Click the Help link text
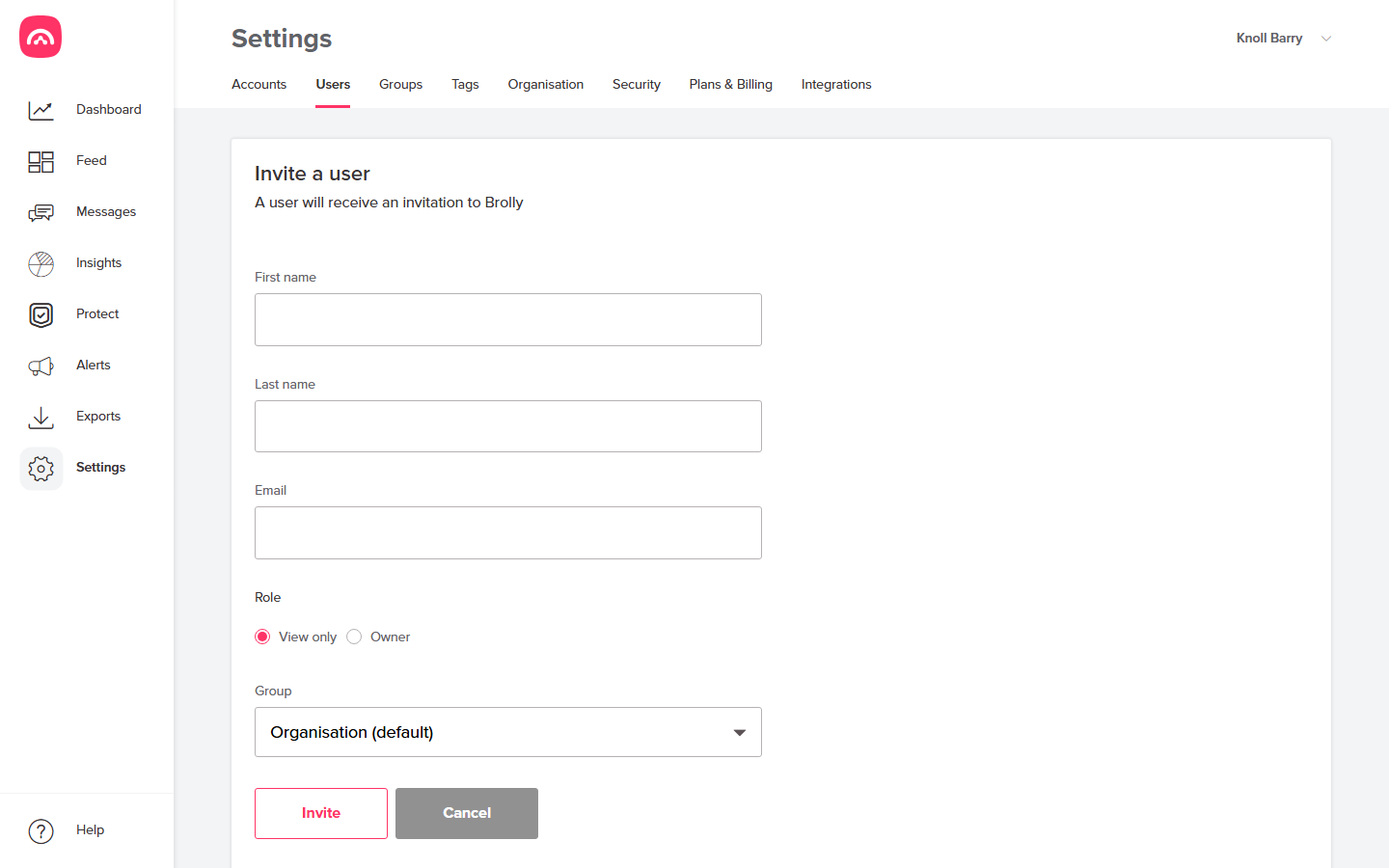The height and width of the screenshot is (868, 1389). tap(91, 829)
